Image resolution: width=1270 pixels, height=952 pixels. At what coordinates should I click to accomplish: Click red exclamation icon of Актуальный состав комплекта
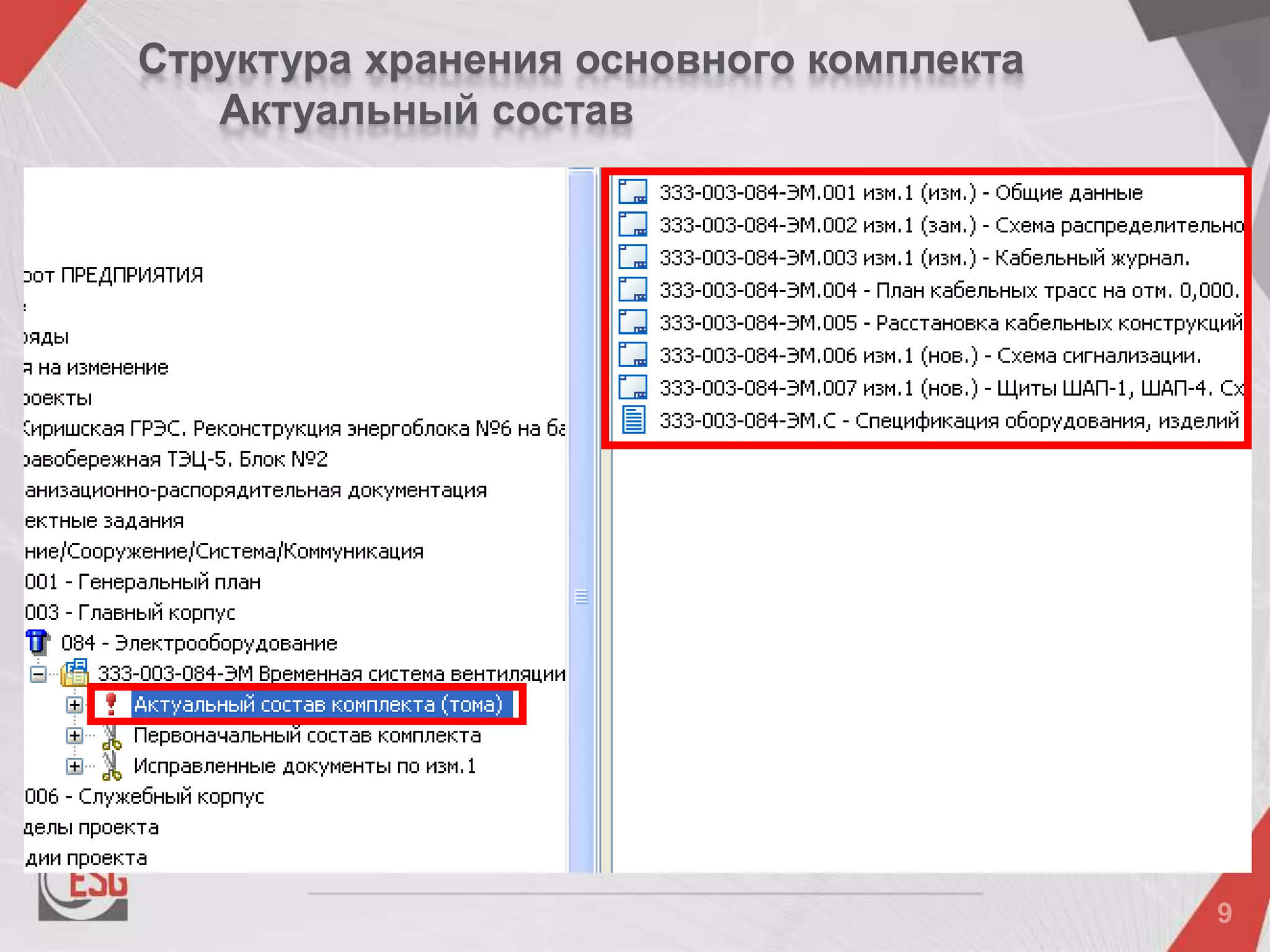(x=112, y=704)
